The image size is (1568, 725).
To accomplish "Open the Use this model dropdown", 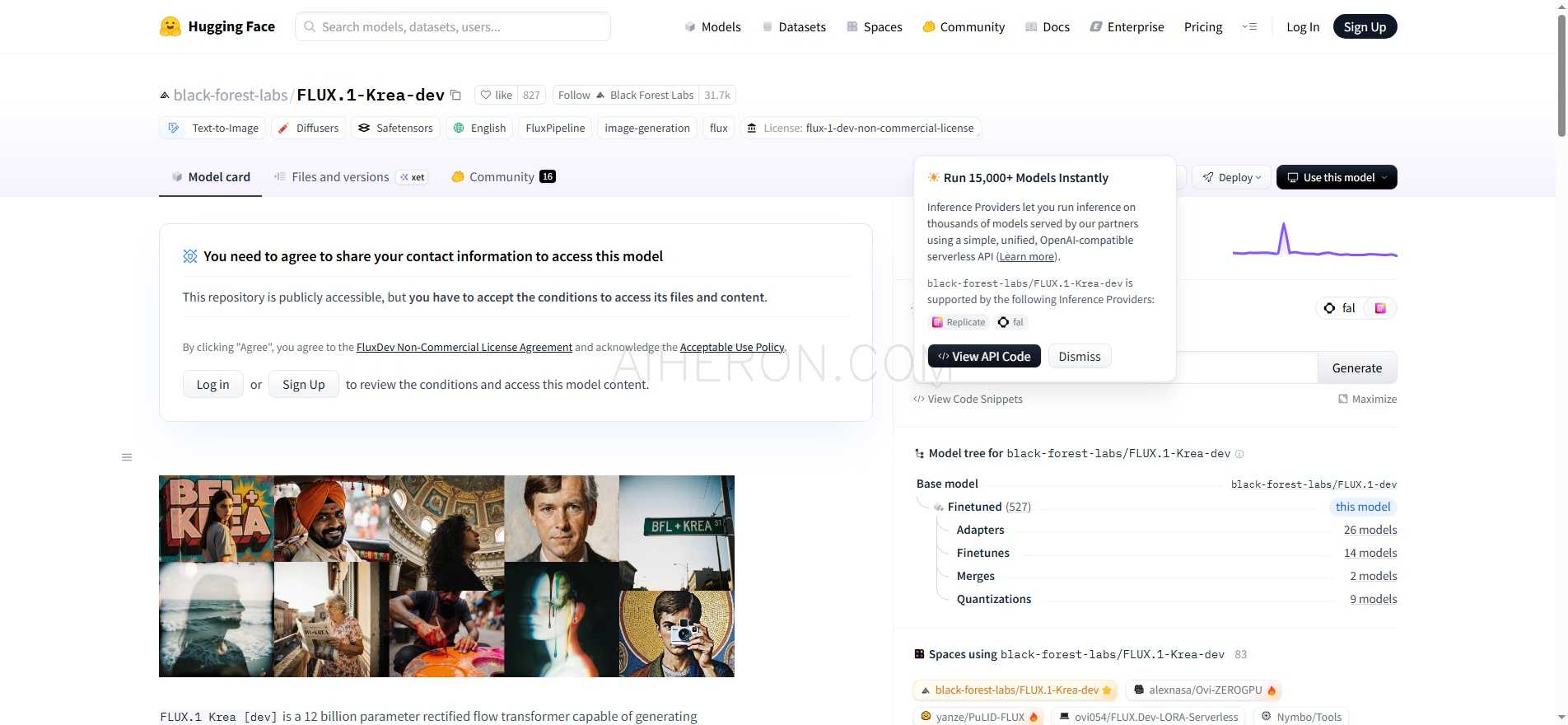I will [x=1336, y=177].
